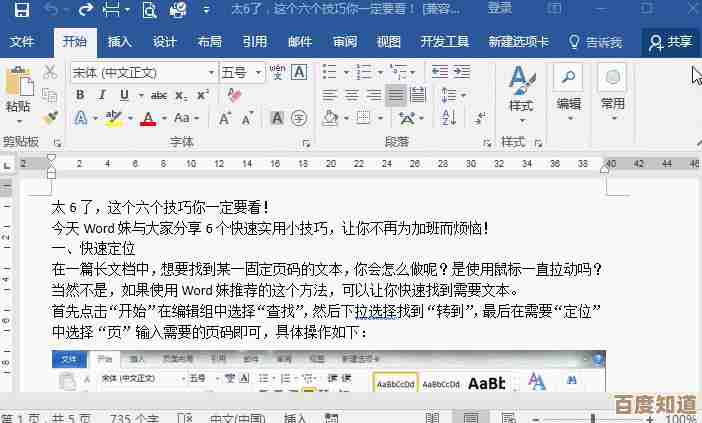Click the Grow Font icon
Screen dimensions: 702x423
point(224,118)
